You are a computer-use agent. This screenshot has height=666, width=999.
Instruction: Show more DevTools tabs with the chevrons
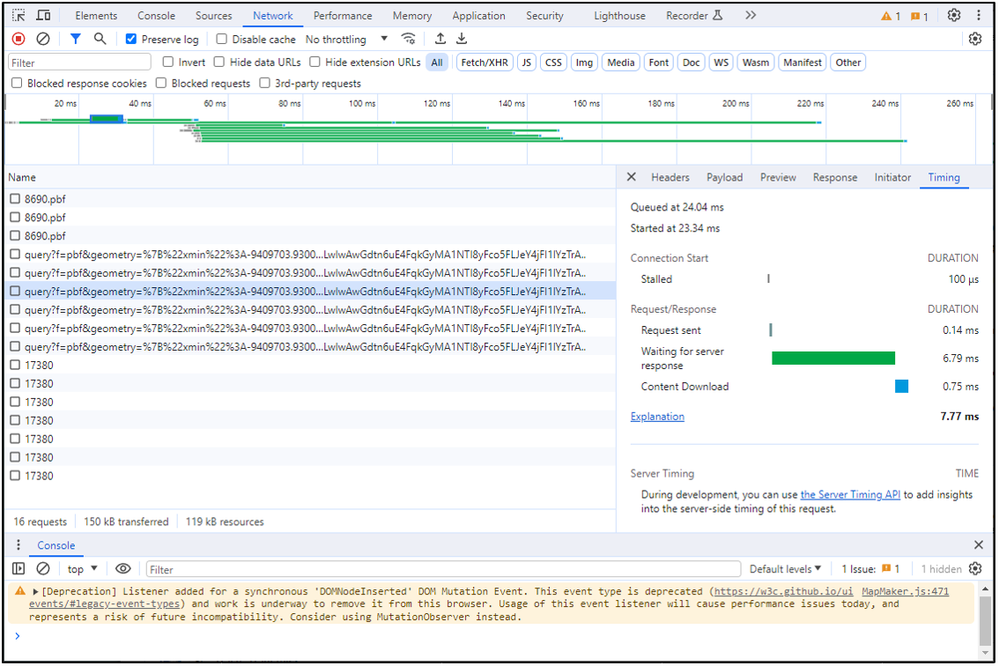click(x=751, y=15)
